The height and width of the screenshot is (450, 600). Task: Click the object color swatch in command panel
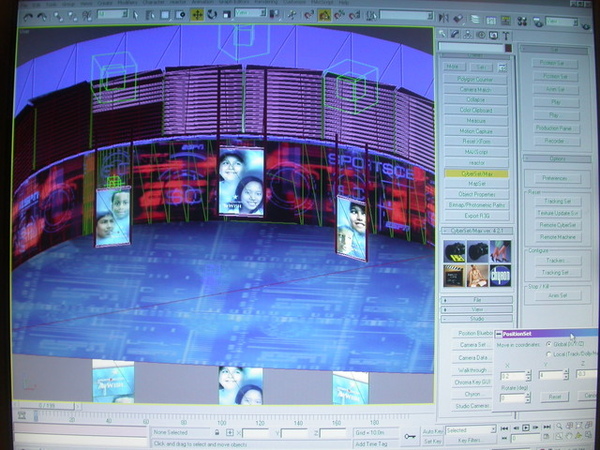(x=508, y=48)
